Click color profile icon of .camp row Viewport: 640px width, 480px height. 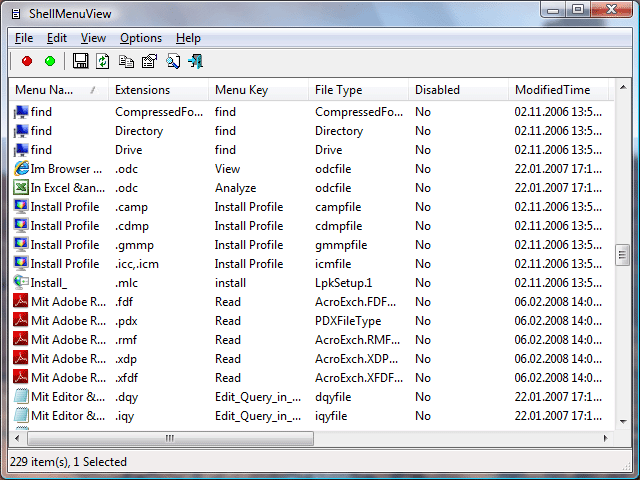[x=21, y=207]
